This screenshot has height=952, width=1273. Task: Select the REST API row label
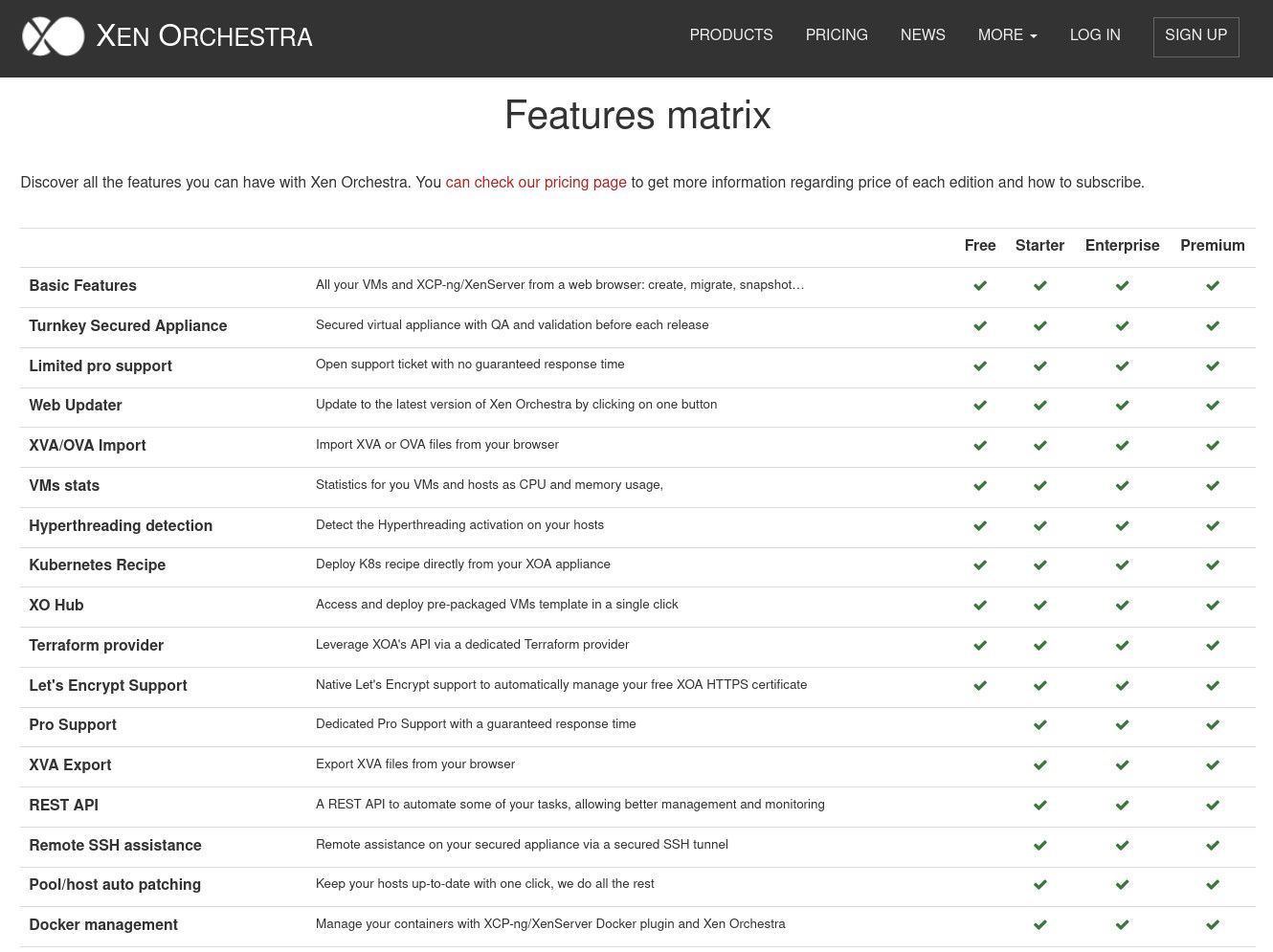[63, 806]
